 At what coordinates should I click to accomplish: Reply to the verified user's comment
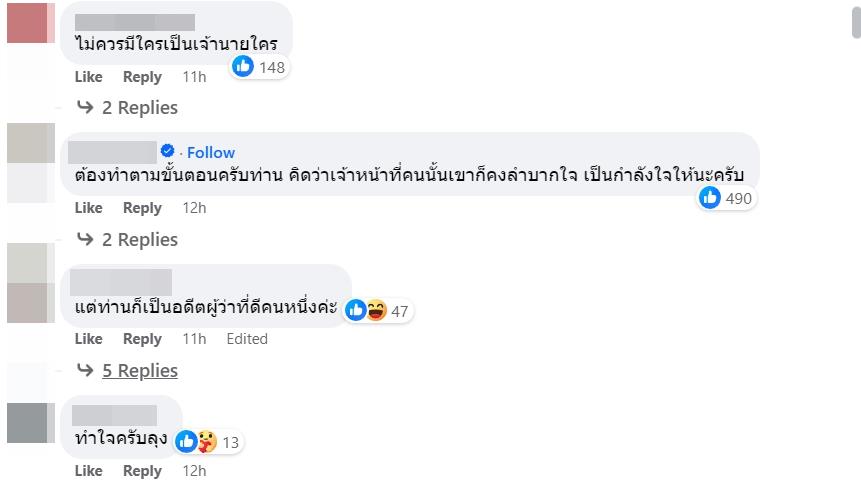tap(142, 208)
